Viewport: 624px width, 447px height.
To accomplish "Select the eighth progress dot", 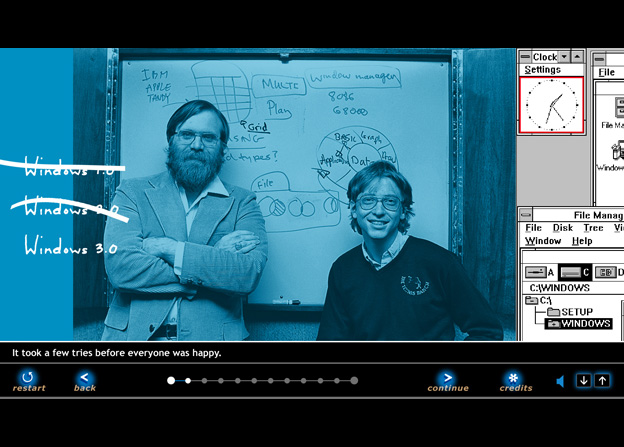I will [287, 381].
